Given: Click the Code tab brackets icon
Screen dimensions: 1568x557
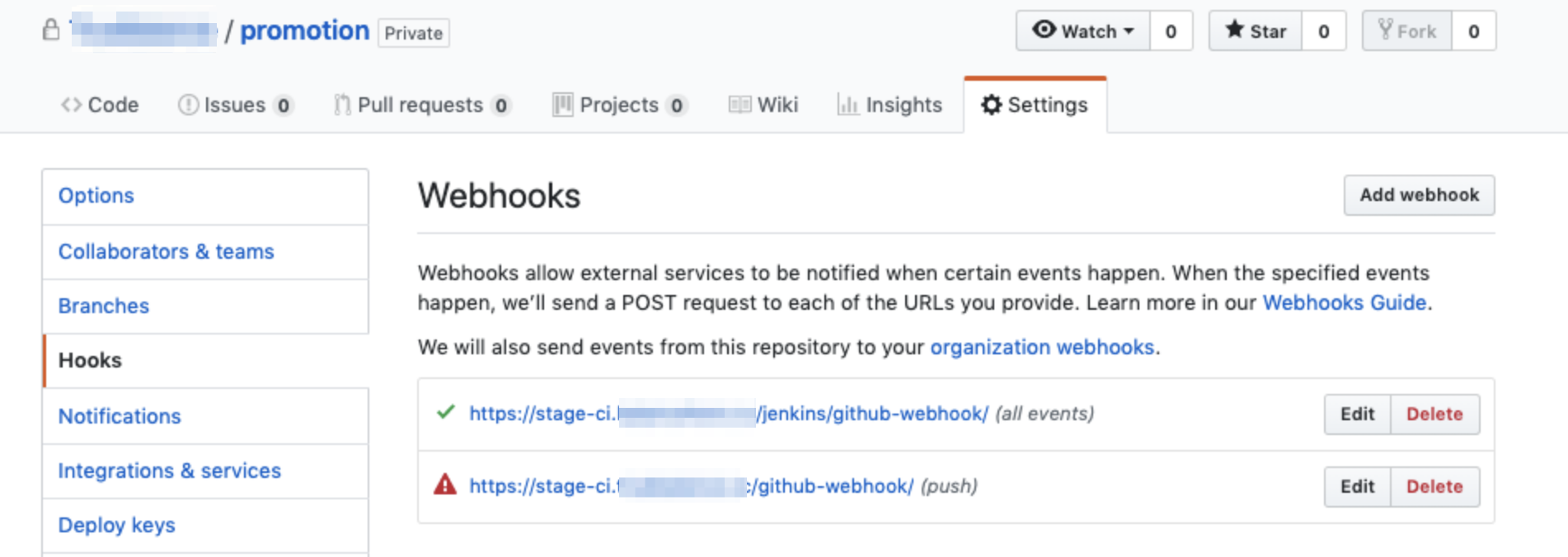Looking at the screenshot, I should 71,105.
